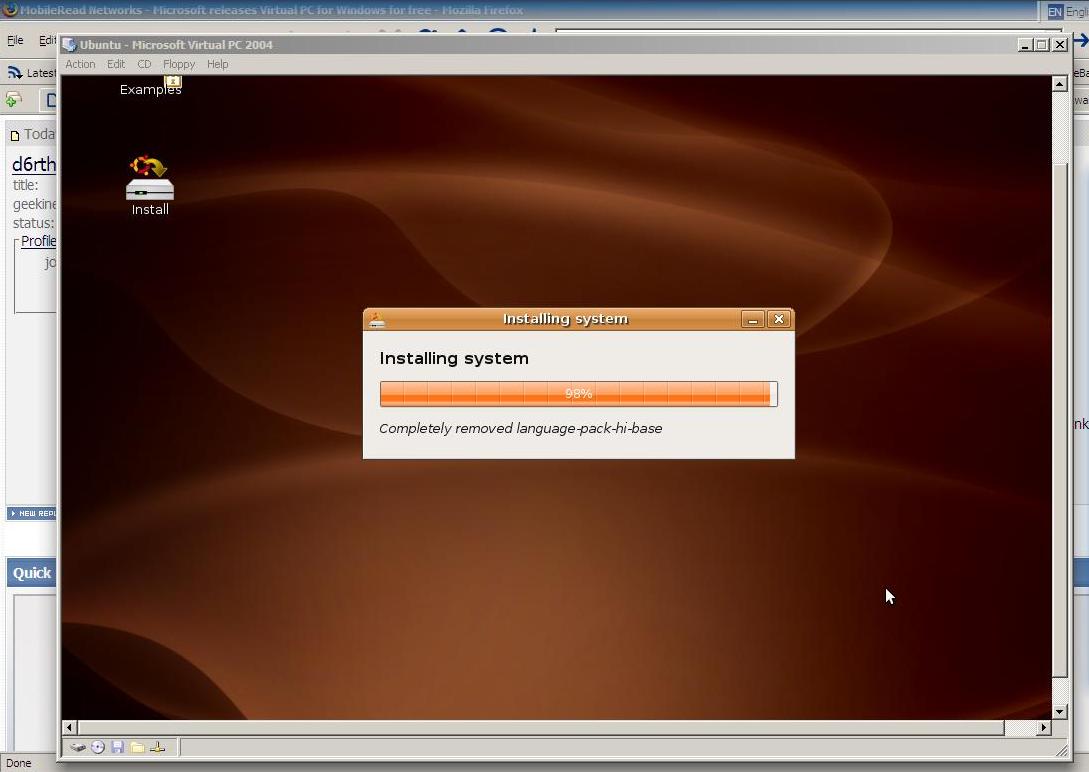
Task: Click the hard disk status icon in Virtual PC
Action: (x=77, y=748)
